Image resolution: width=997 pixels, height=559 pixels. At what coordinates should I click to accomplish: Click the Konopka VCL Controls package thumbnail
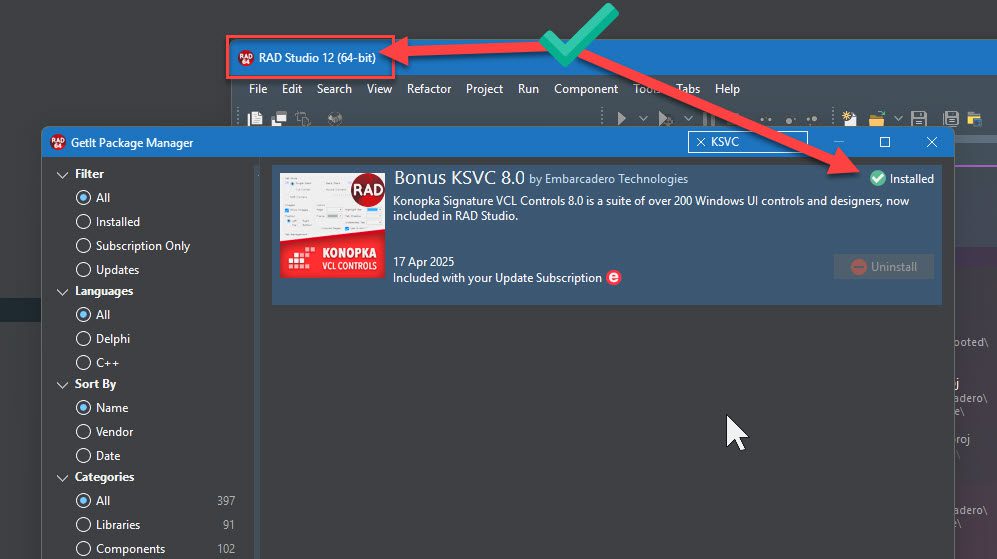333,225
